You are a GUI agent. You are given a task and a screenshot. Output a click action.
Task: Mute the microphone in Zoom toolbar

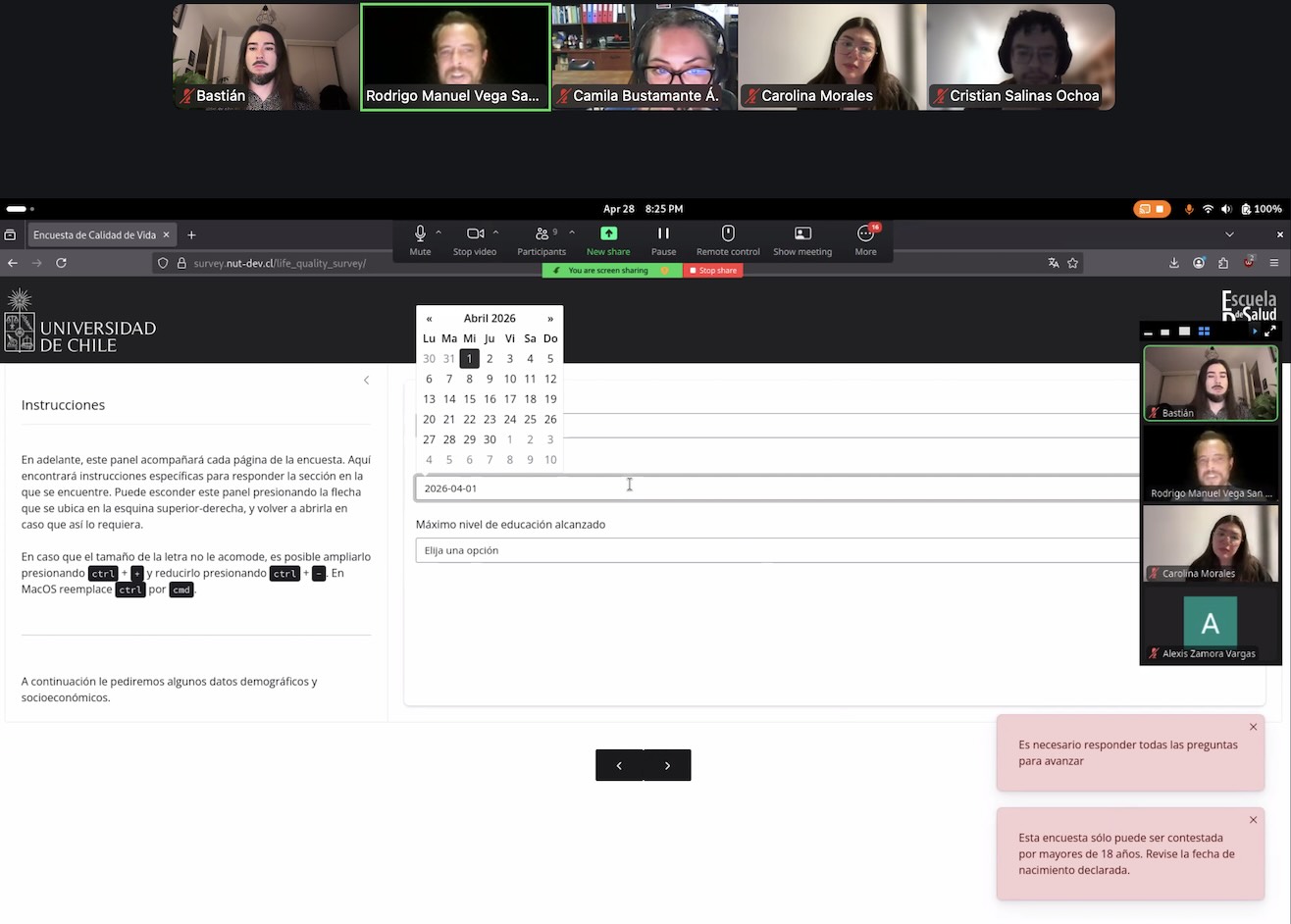pyautogui.click(x=420, y=233)
